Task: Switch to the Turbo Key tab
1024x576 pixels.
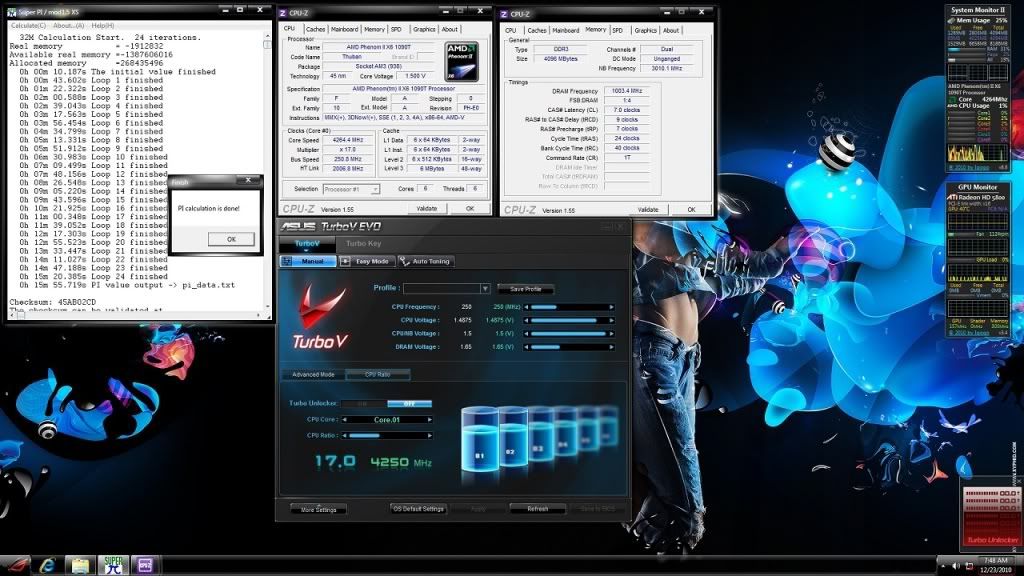Action: coord(364,244)
